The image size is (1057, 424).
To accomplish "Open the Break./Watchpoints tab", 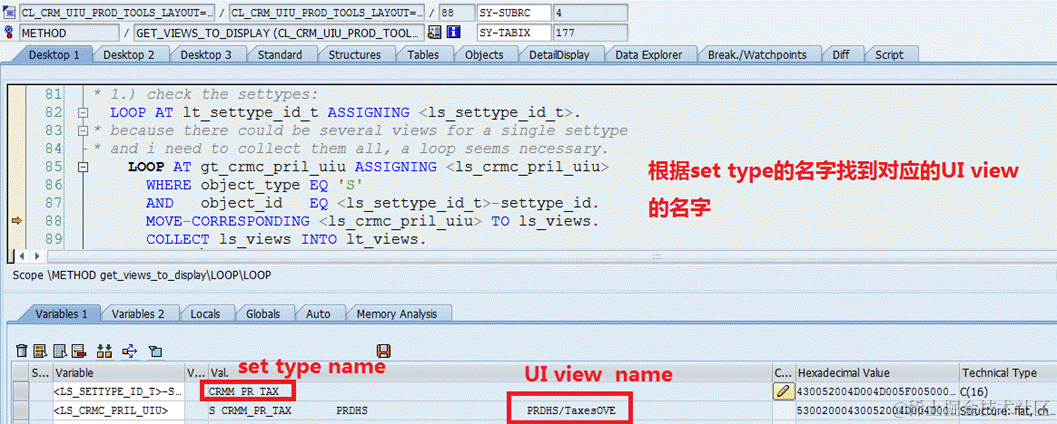I will (757, 55).
